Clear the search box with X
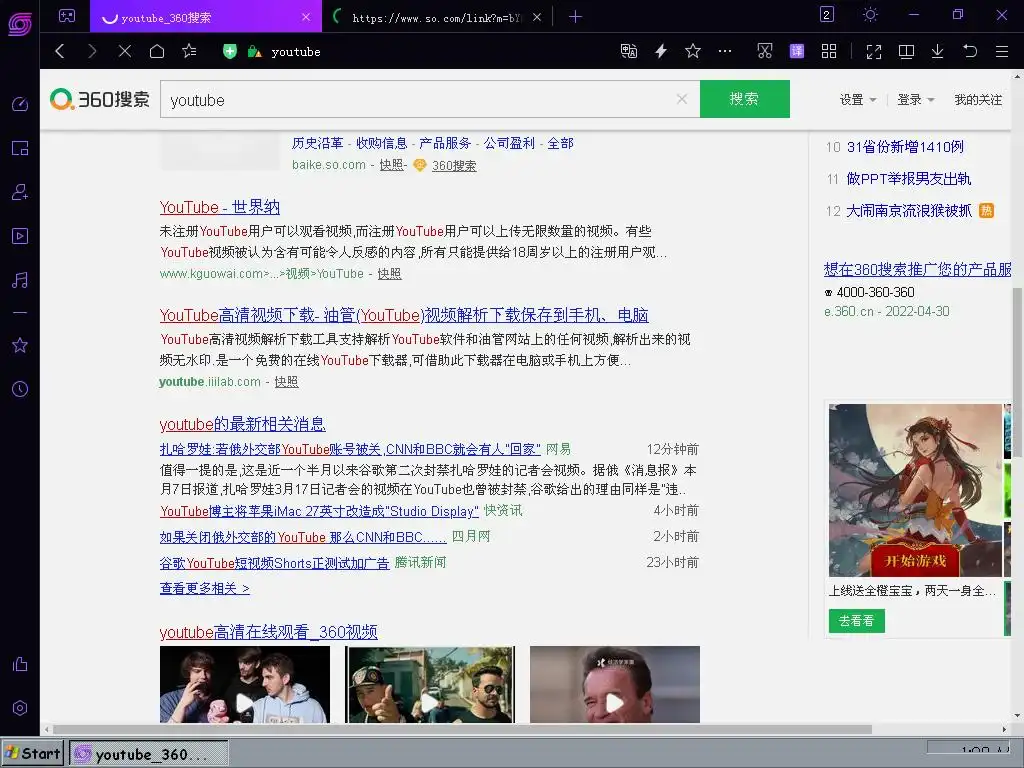Screen dimensions: 1024x768 (x=682, y=99)
